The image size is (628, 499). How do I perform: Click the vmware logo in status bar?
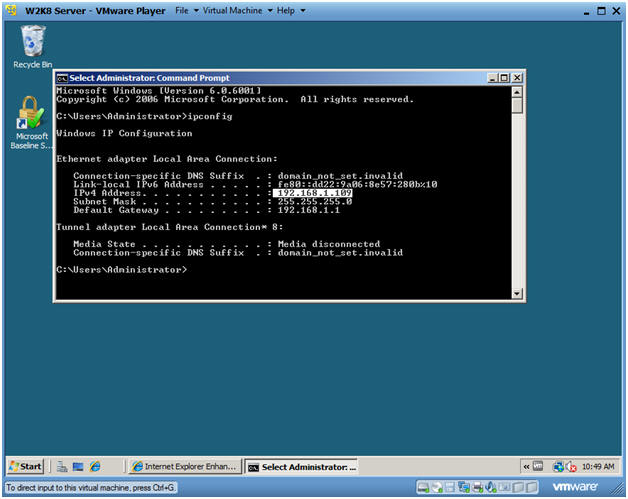(575, 487)
